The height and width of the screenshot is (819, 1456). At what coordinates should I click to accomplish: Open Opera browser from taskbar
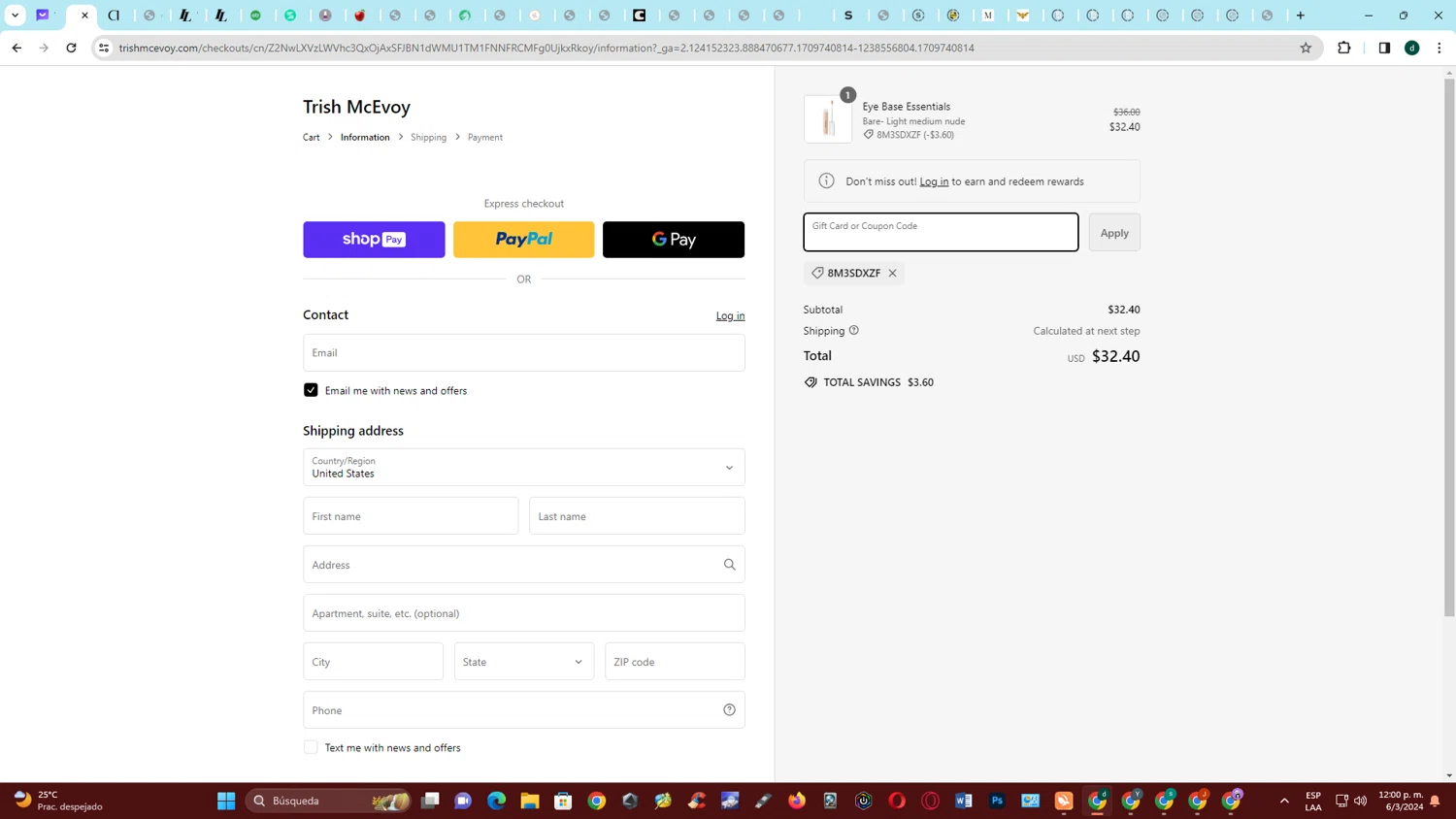coord(897,801)
